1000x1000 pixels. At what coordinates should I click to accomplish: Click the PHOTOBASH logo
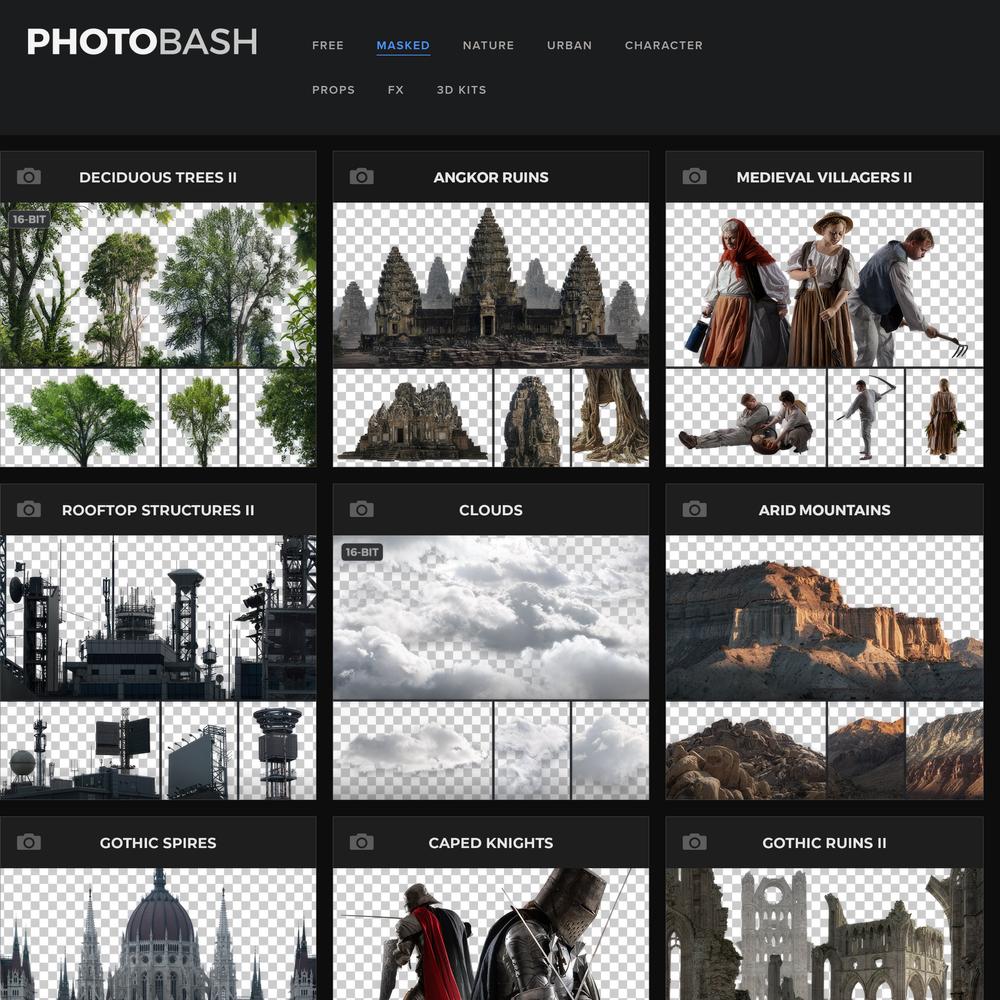coord(142,42)
